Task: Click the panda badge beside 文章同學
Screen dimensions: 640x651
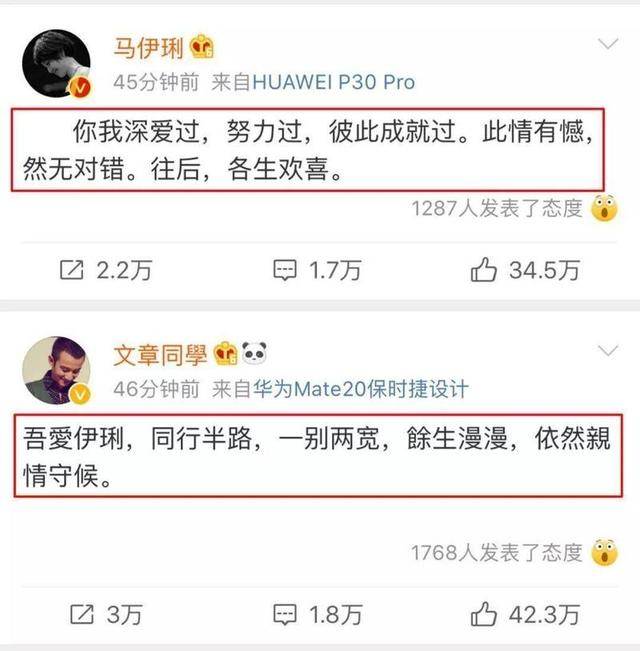Action: click(x=254, y=353)
